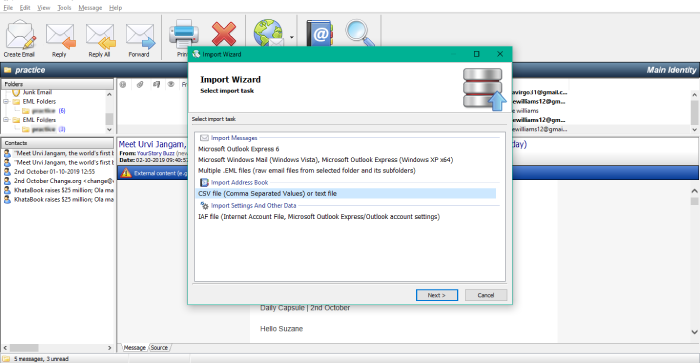Switch to the Message tab
The image size is (700, 363).
point(134,347)
